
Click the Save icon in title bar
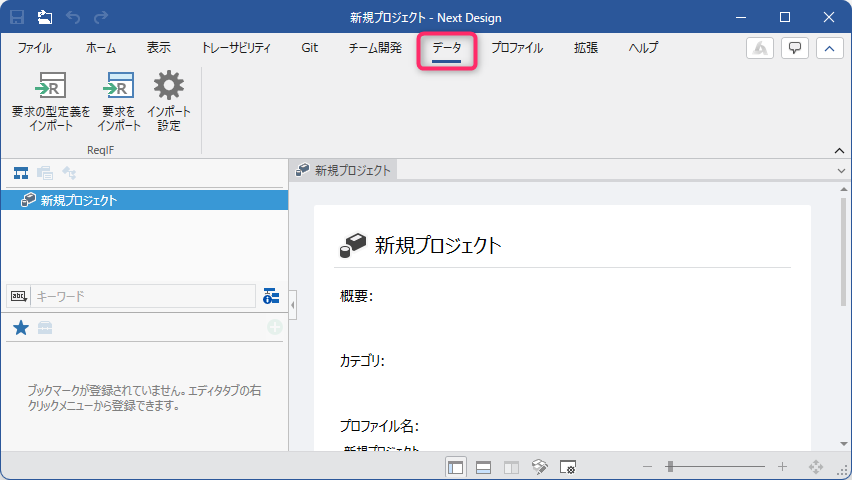[x=17, y=17]
